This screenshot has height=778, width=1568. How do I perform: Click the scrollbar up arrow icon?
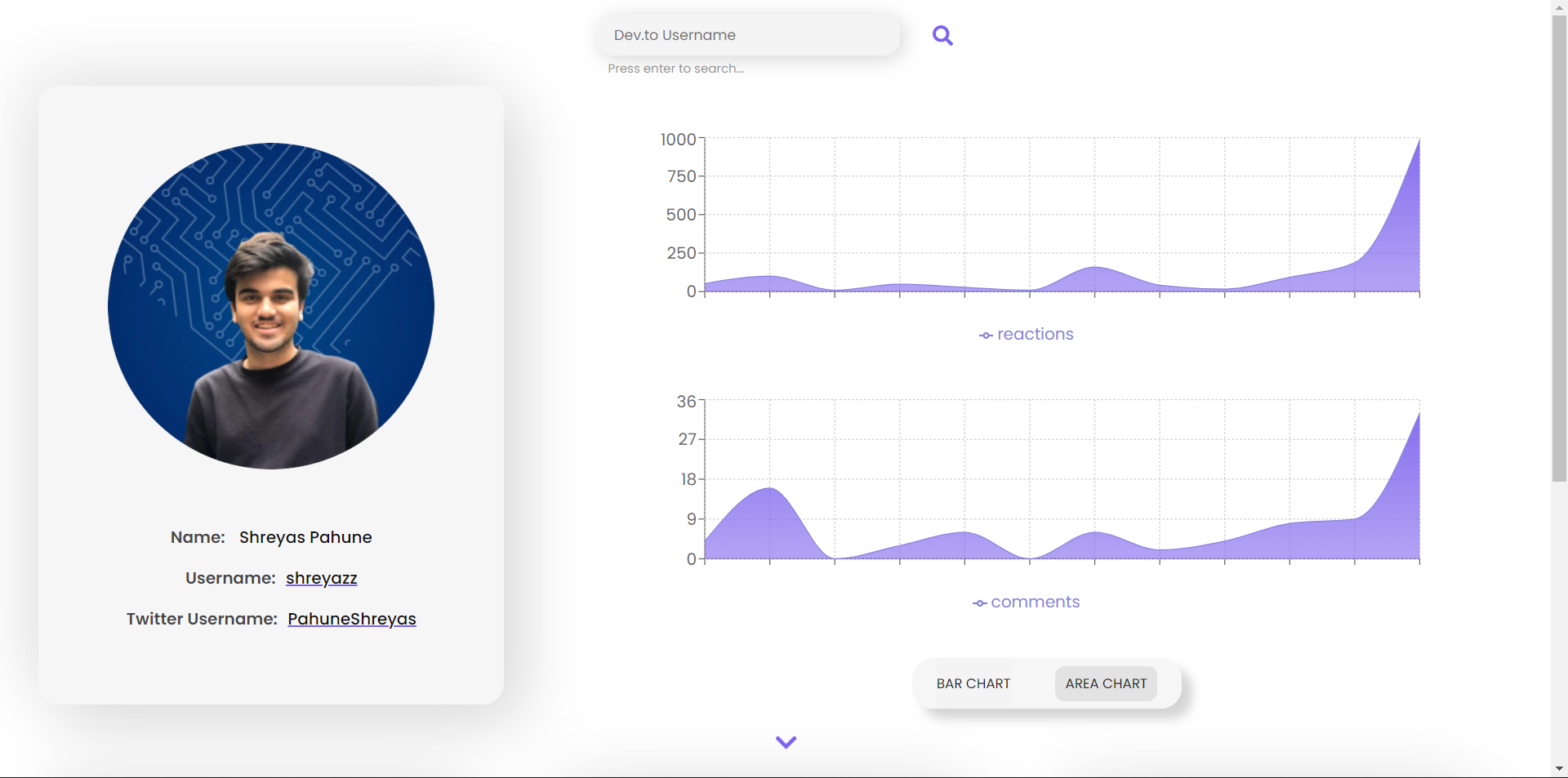[1560, 7]
